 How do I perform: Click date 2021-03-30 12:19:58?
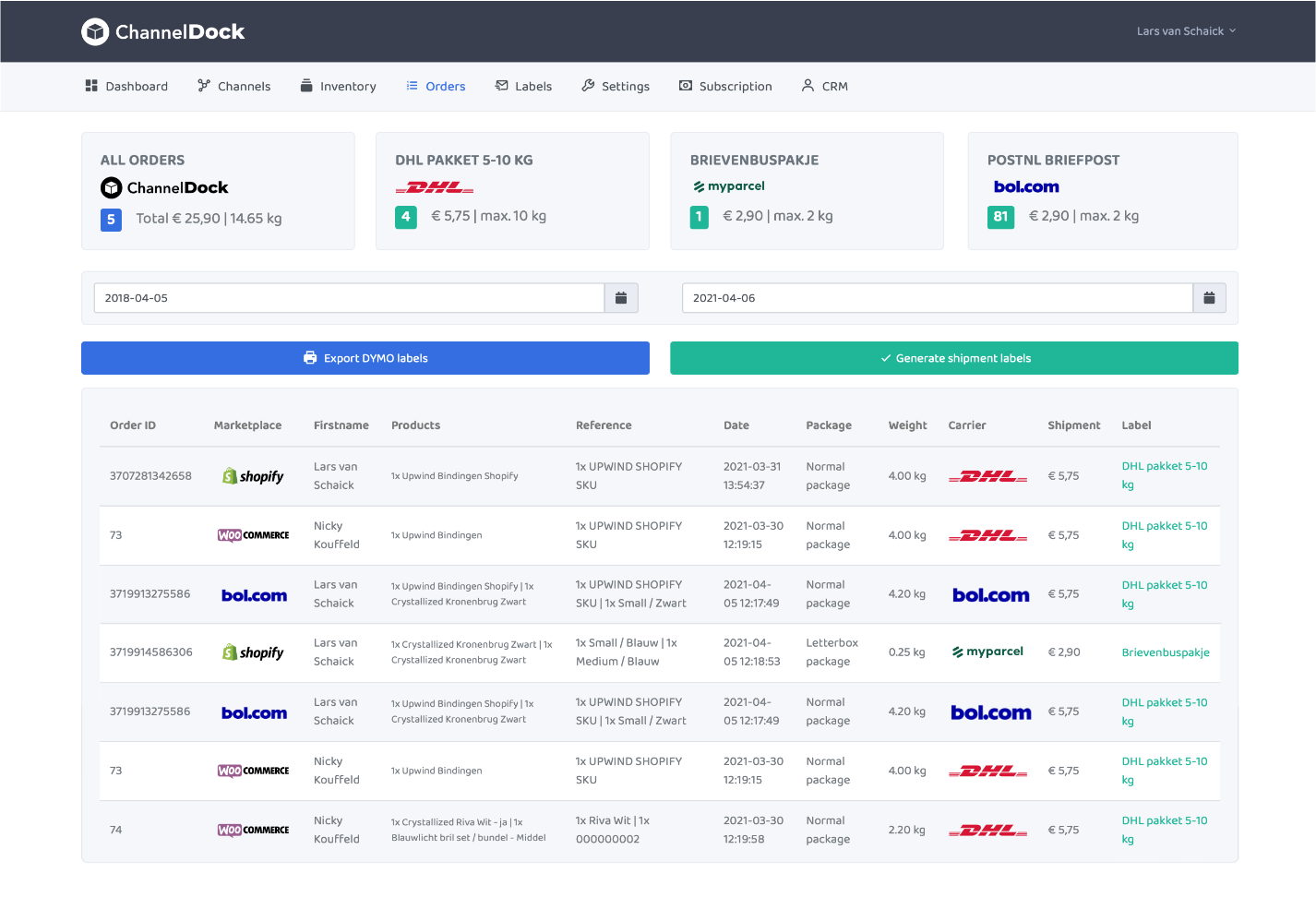(x=753, y=830)
